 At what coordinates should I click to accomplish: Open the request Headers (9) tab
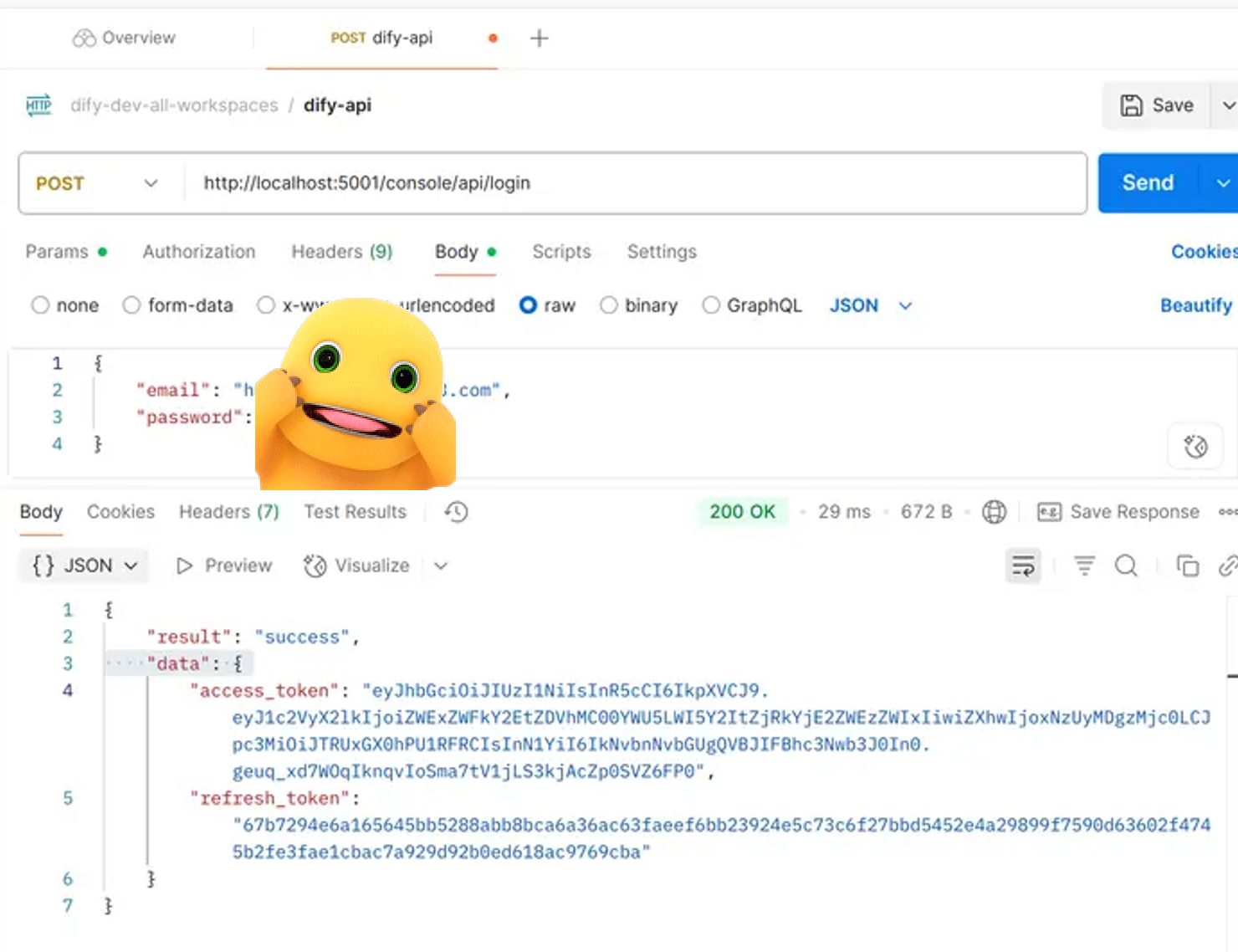[342, 252]
